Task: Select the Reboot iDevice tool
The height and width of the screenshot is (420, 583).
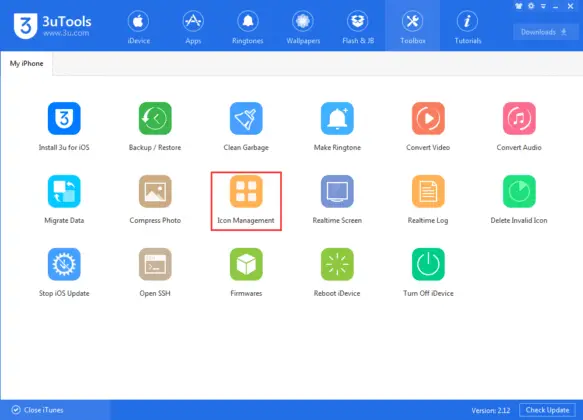Action: (x=337, y=272)
